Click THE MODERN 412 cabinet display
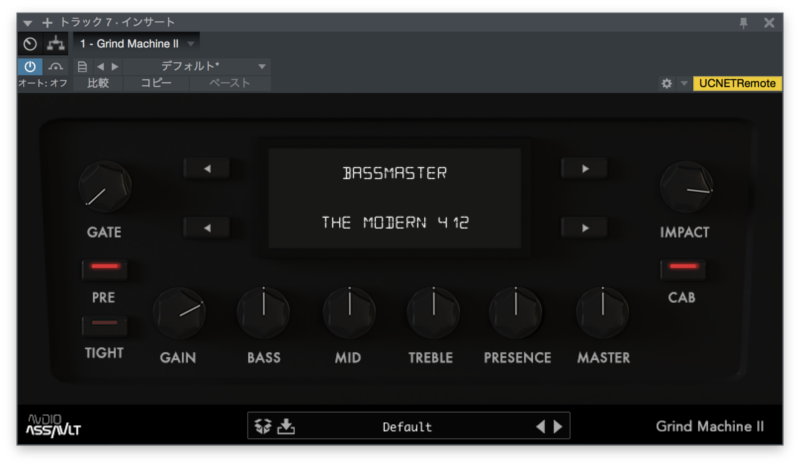Screen dimensions: 800x466 tap(395, 223)
